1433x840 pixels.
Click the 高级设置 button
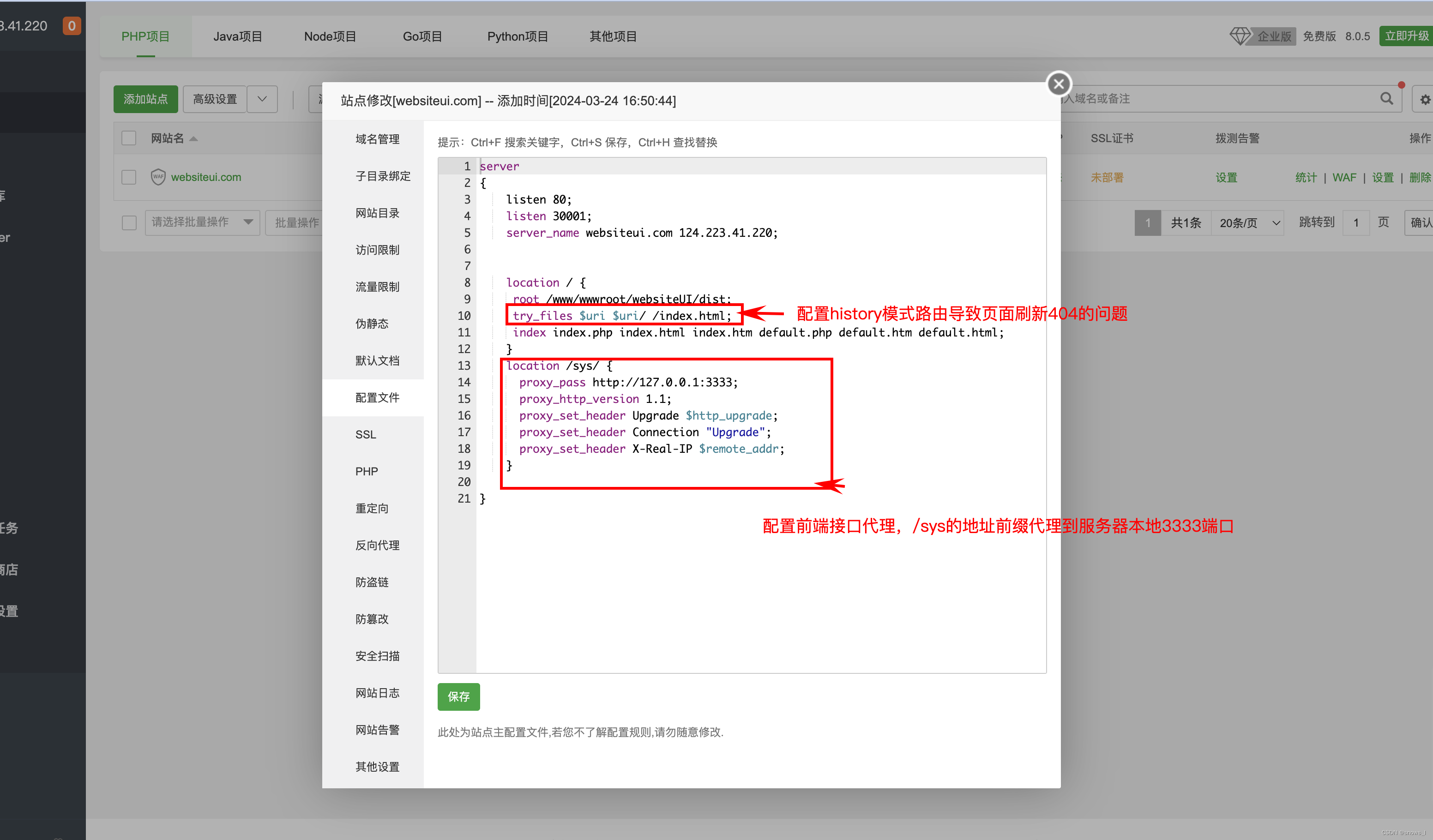pyautogui.click(x=215, y=99)
